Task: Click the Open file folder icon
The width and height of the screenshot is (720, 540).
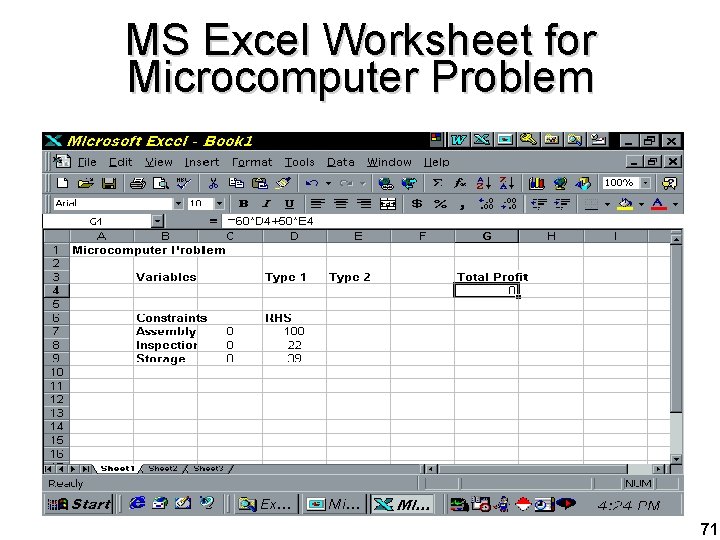Action: click(x=85, y=183)
